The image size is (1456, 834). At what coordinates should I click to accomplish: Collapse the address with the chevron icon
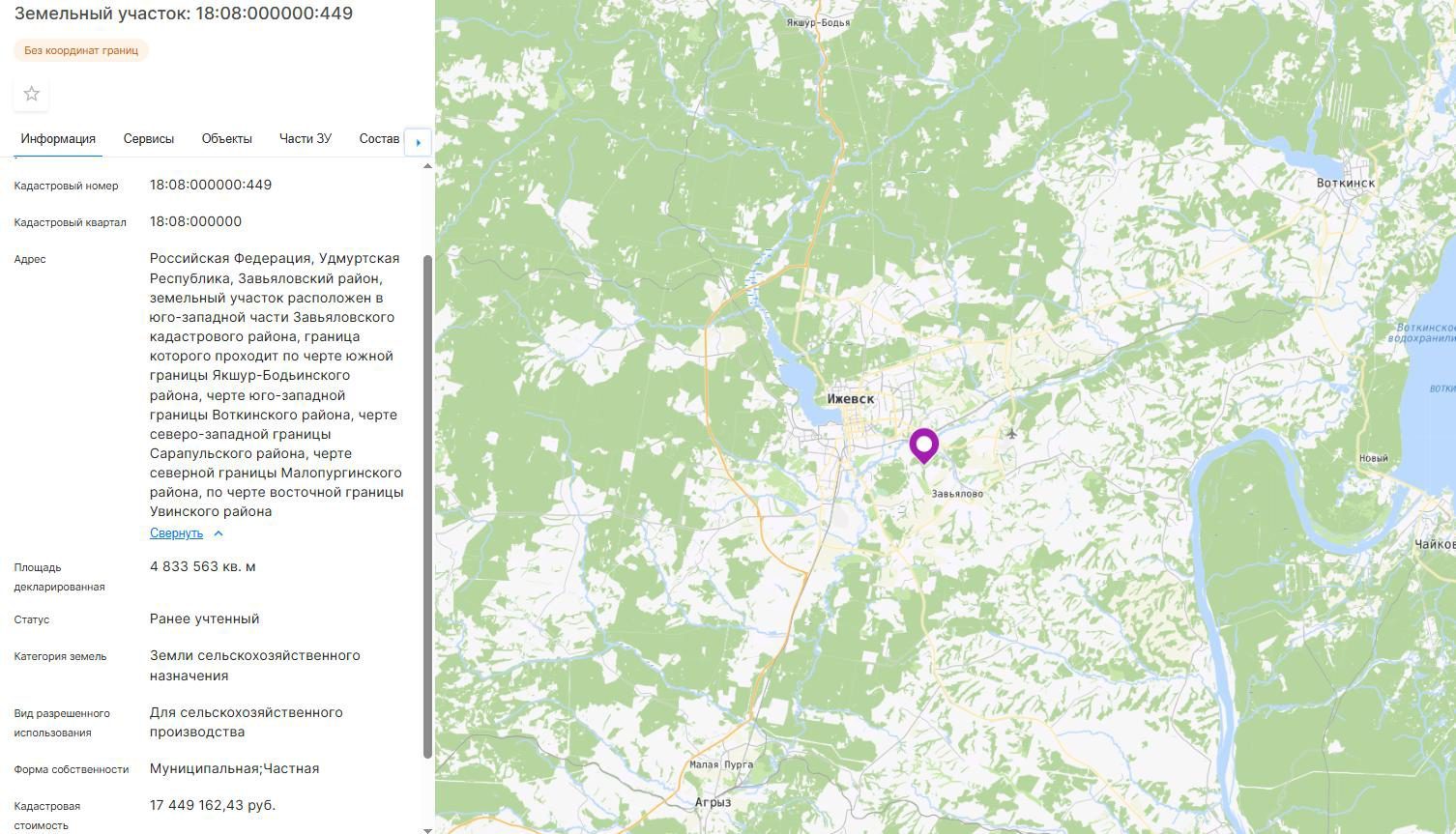(218, 533)
